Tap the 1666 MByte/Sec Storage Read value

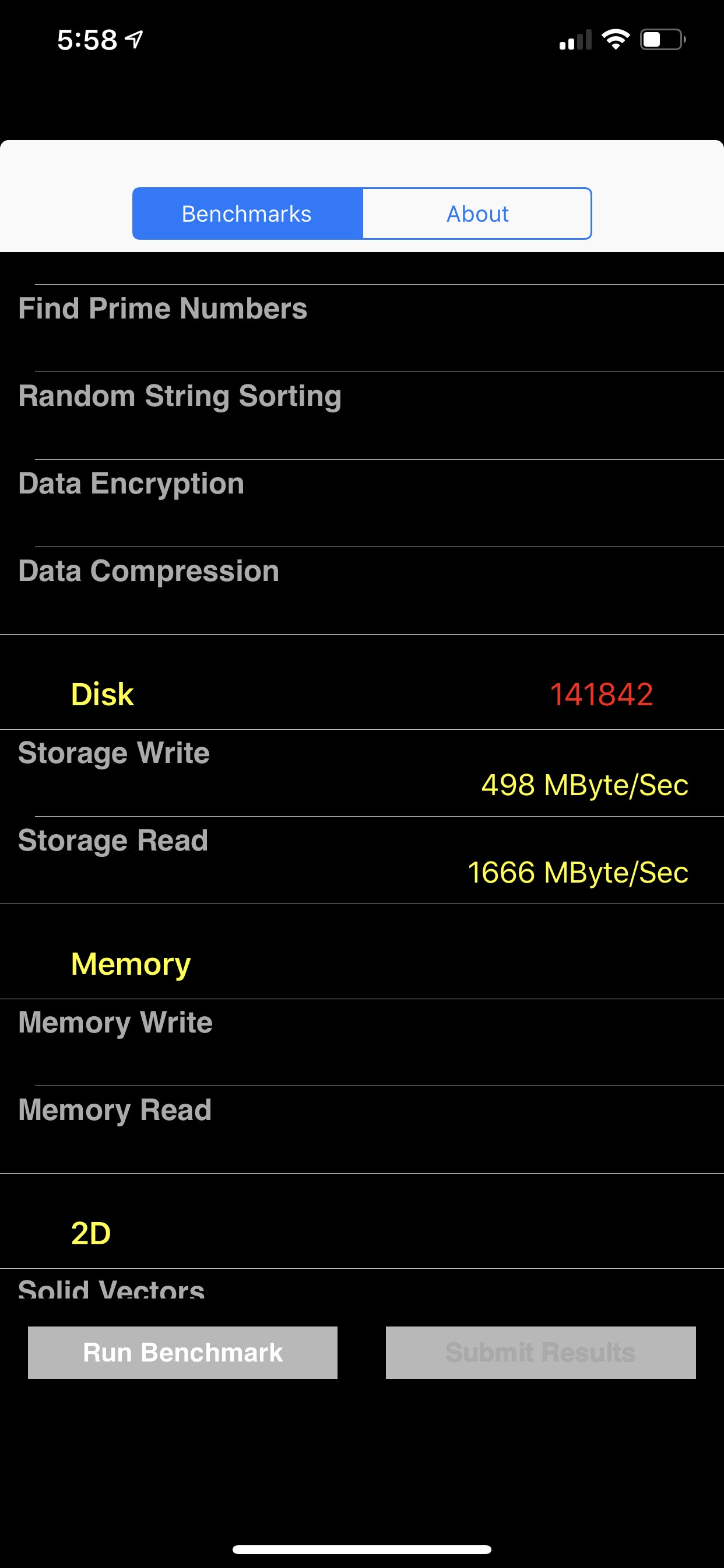click(x=578, y=872)
